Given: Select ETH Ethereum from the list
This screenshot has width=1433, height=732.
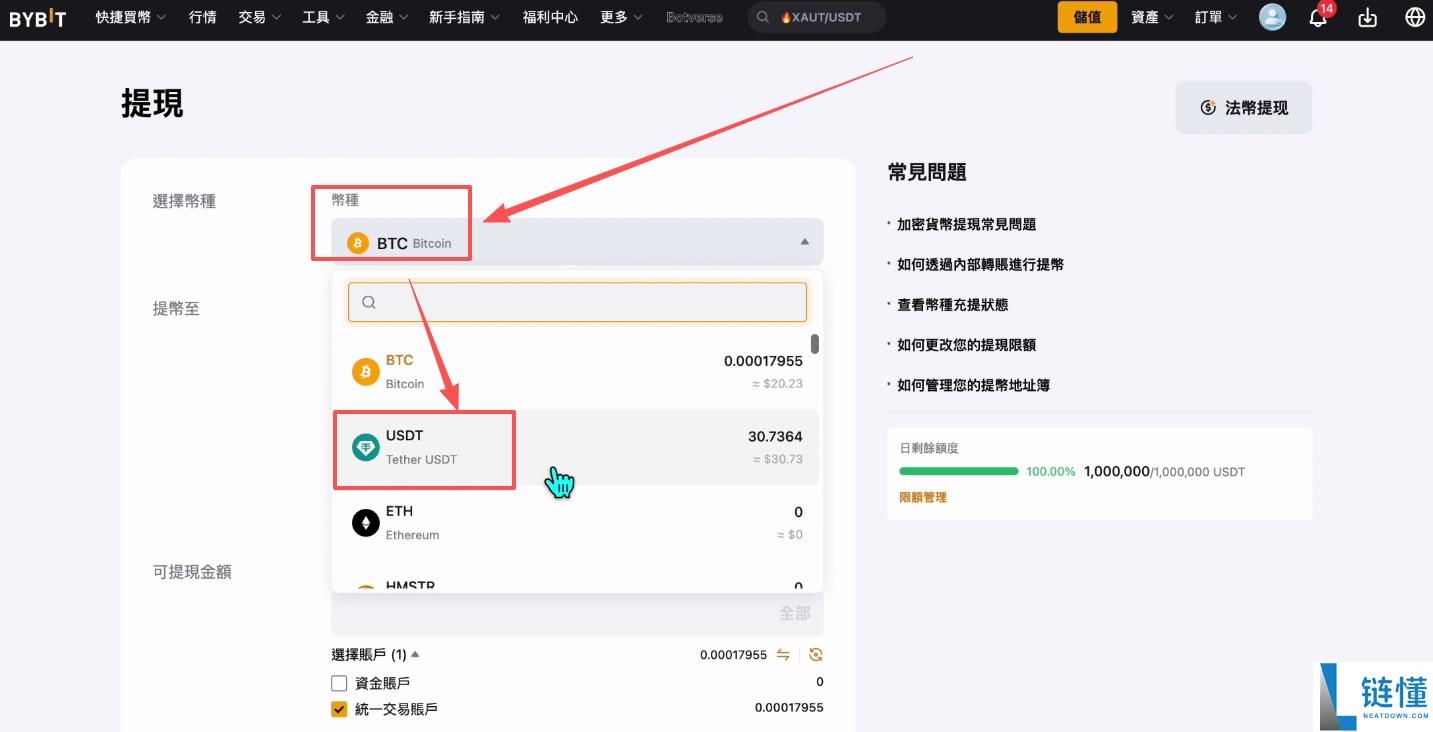Looking at the screenshot, I should coord(576,523).
